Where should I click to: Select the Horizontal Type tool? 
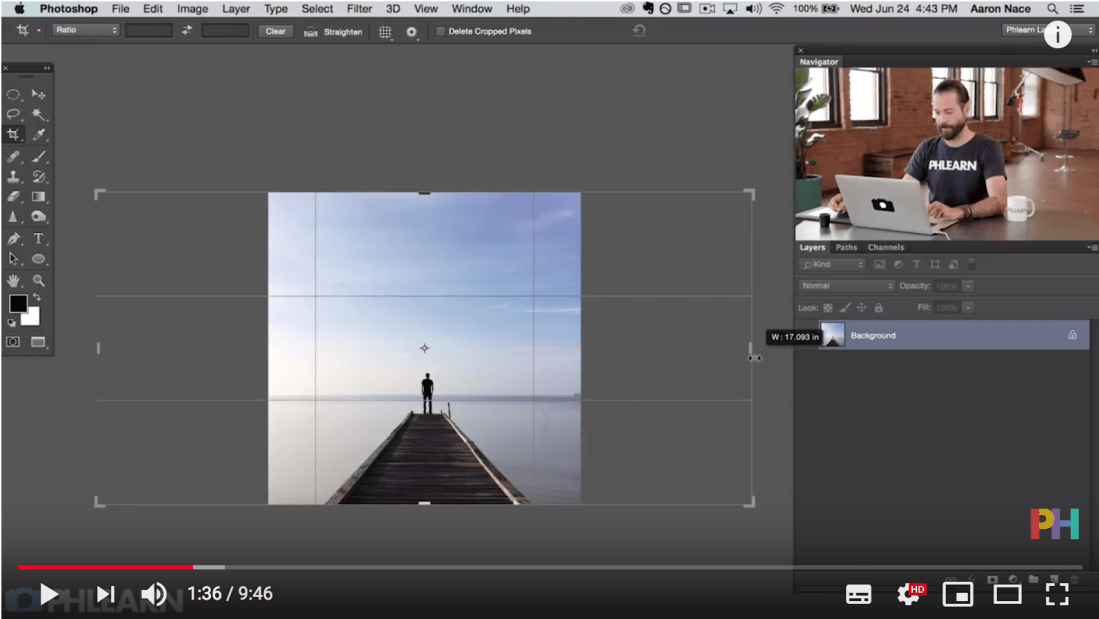39,239
